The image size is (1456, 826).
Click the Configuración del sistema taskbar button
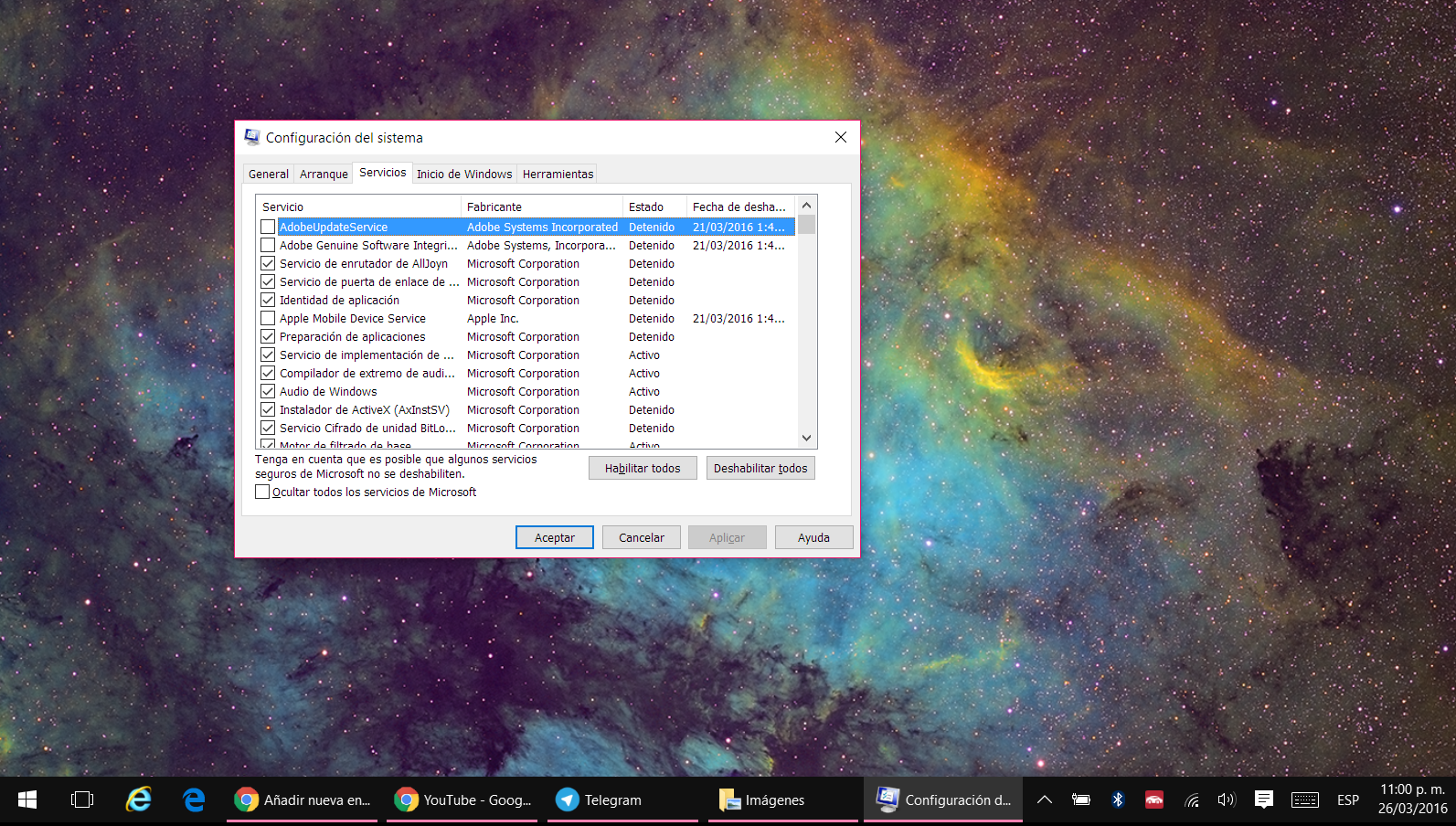tap(943, 800)
